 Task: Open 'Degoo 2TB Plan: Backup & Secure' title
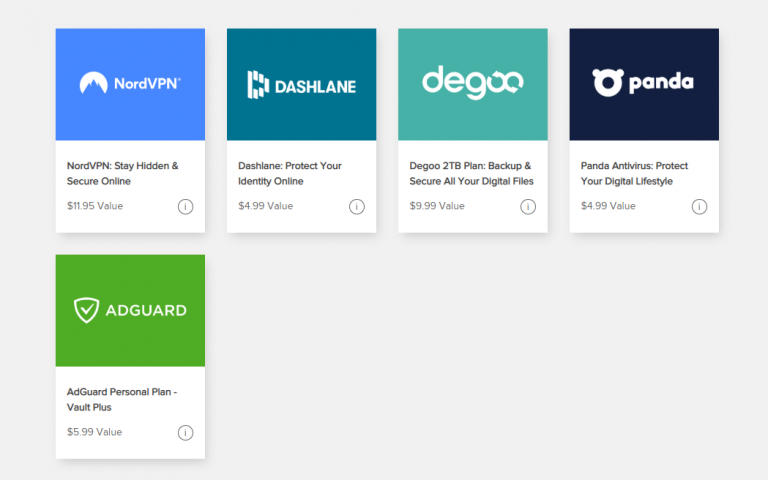(x=471, y=173)
